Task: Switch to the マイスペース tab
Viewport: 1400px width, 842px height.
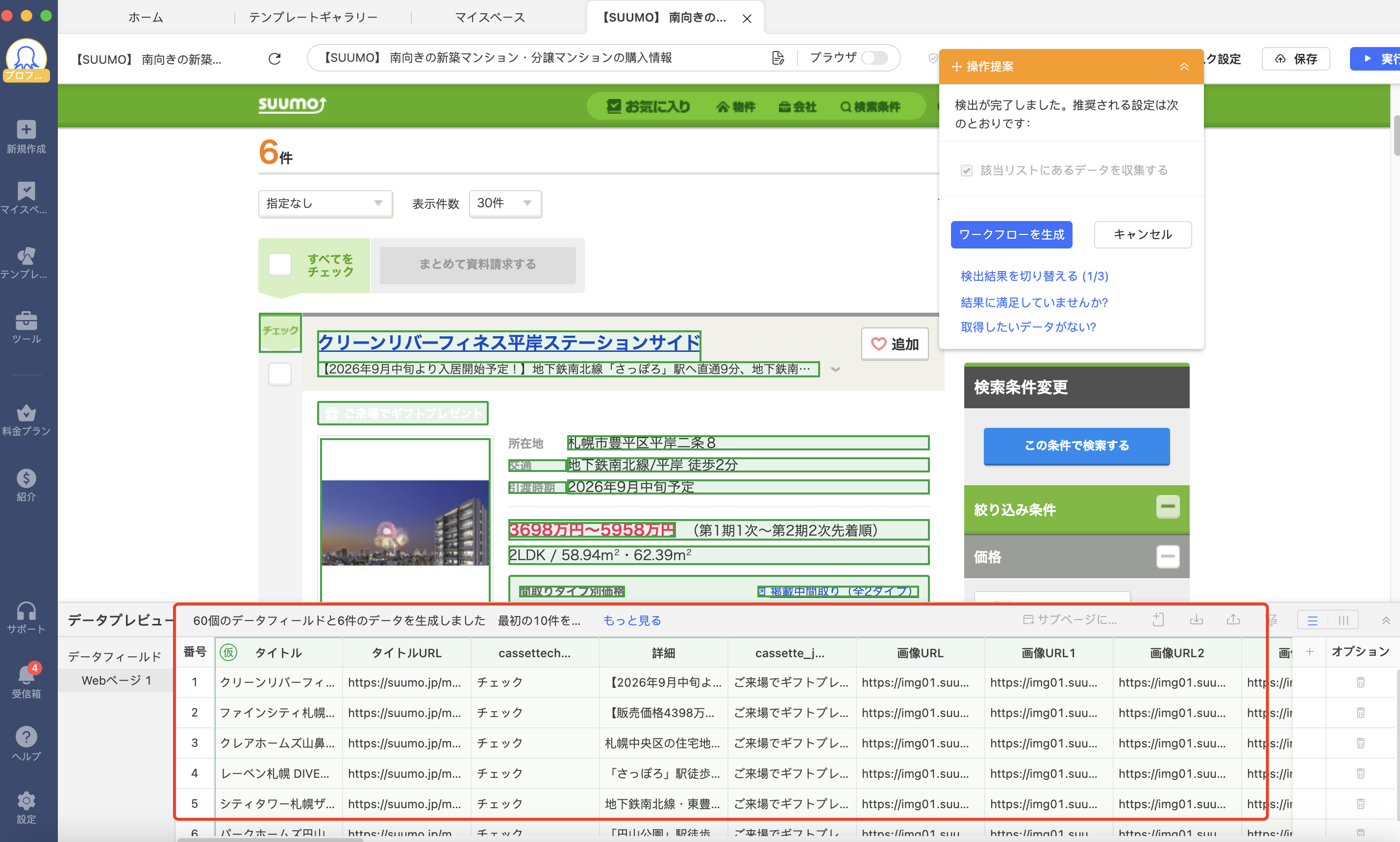Action: pyautogui.click(x=490, y=18)
